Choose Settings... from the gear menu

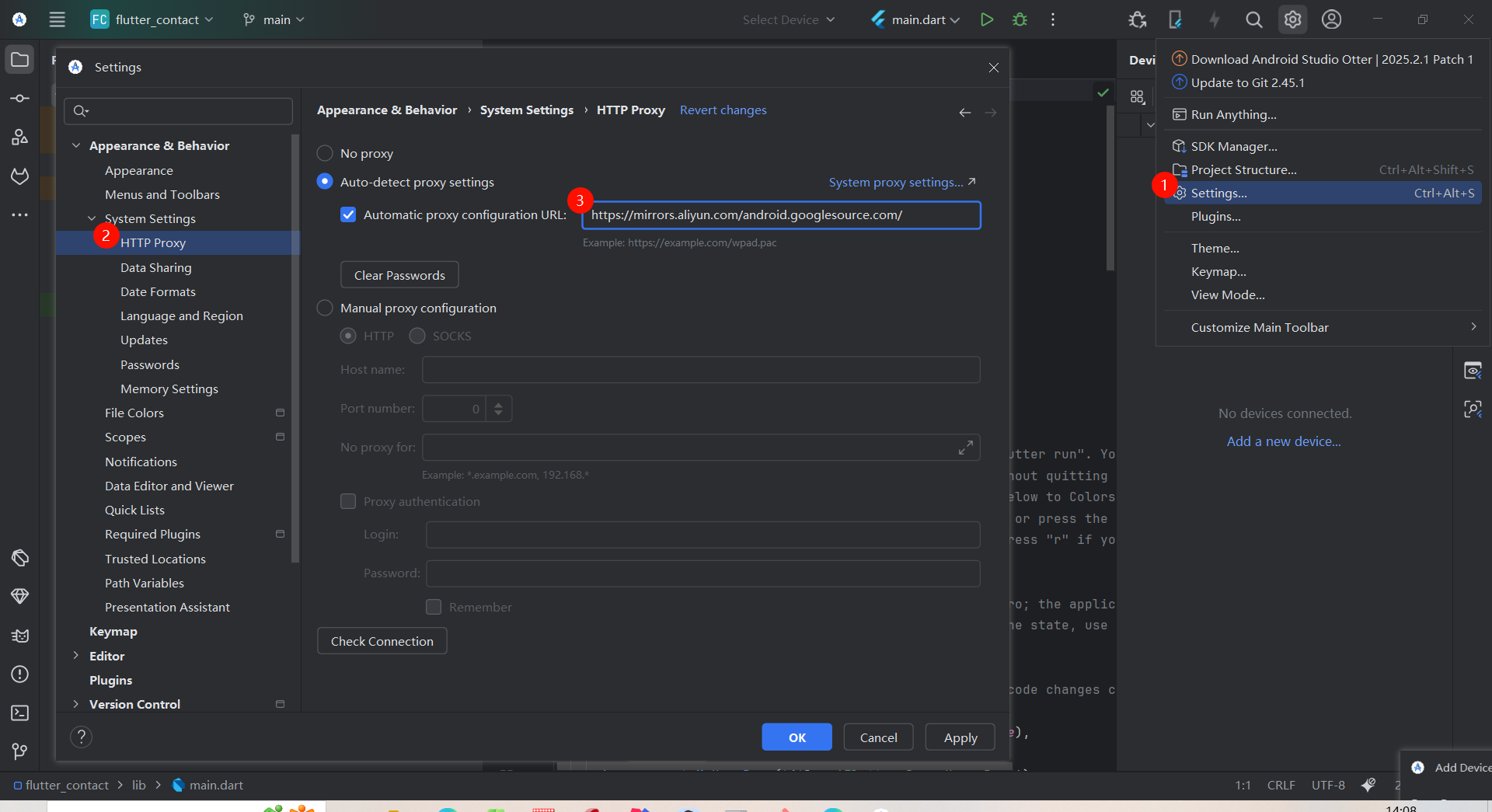(1323, 193)
